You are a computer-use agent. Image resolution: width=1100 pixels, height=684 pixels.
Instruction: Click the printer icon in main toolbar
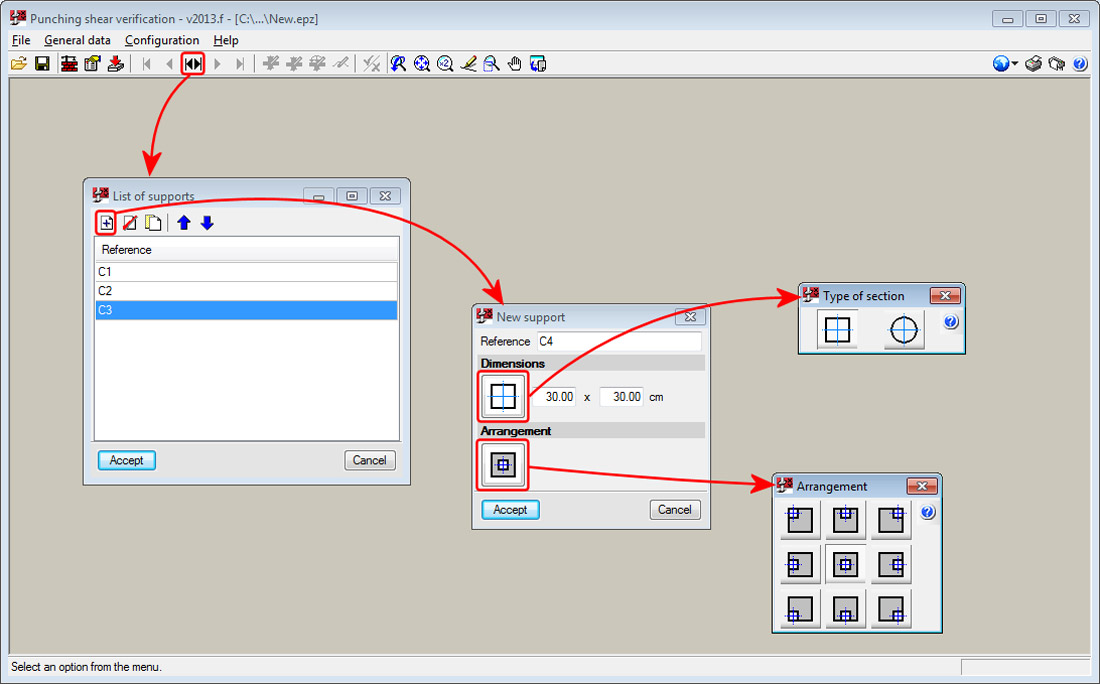[1033, 64]
